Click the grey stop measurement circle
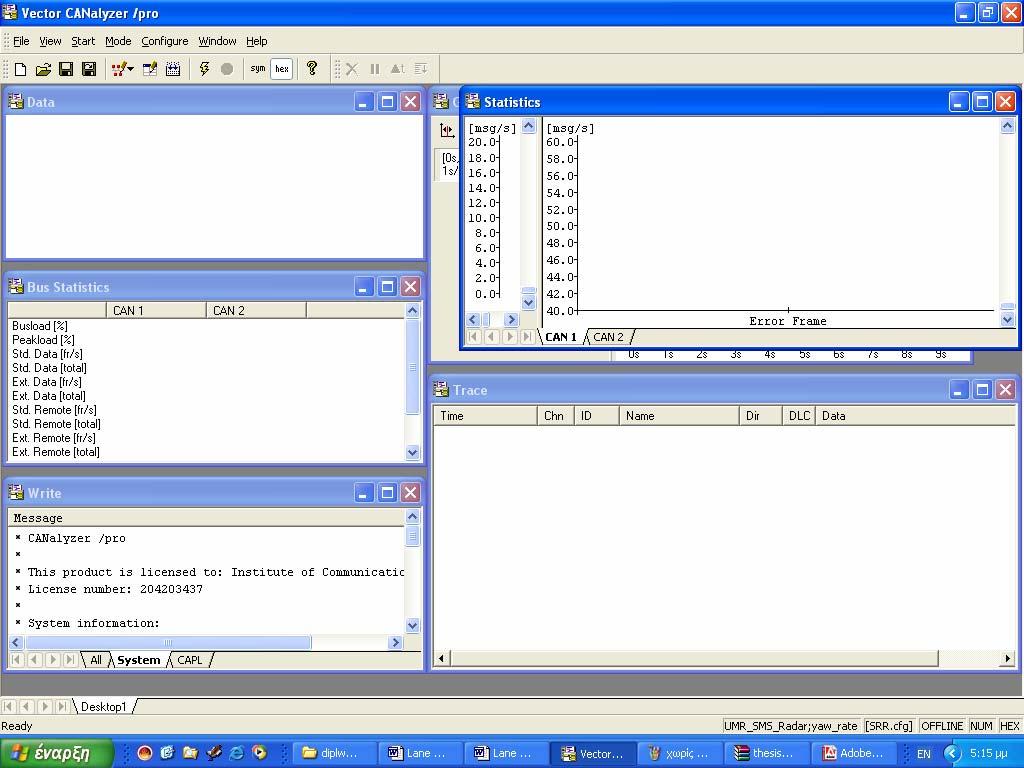The image size is (1024, 768). click(227, 69)
